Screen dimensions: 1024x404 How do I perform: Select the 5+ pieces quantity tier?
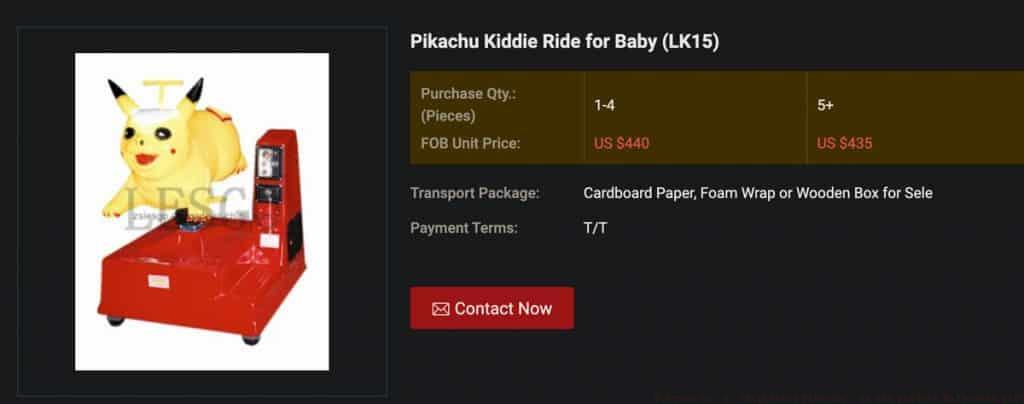coord(826,105)
